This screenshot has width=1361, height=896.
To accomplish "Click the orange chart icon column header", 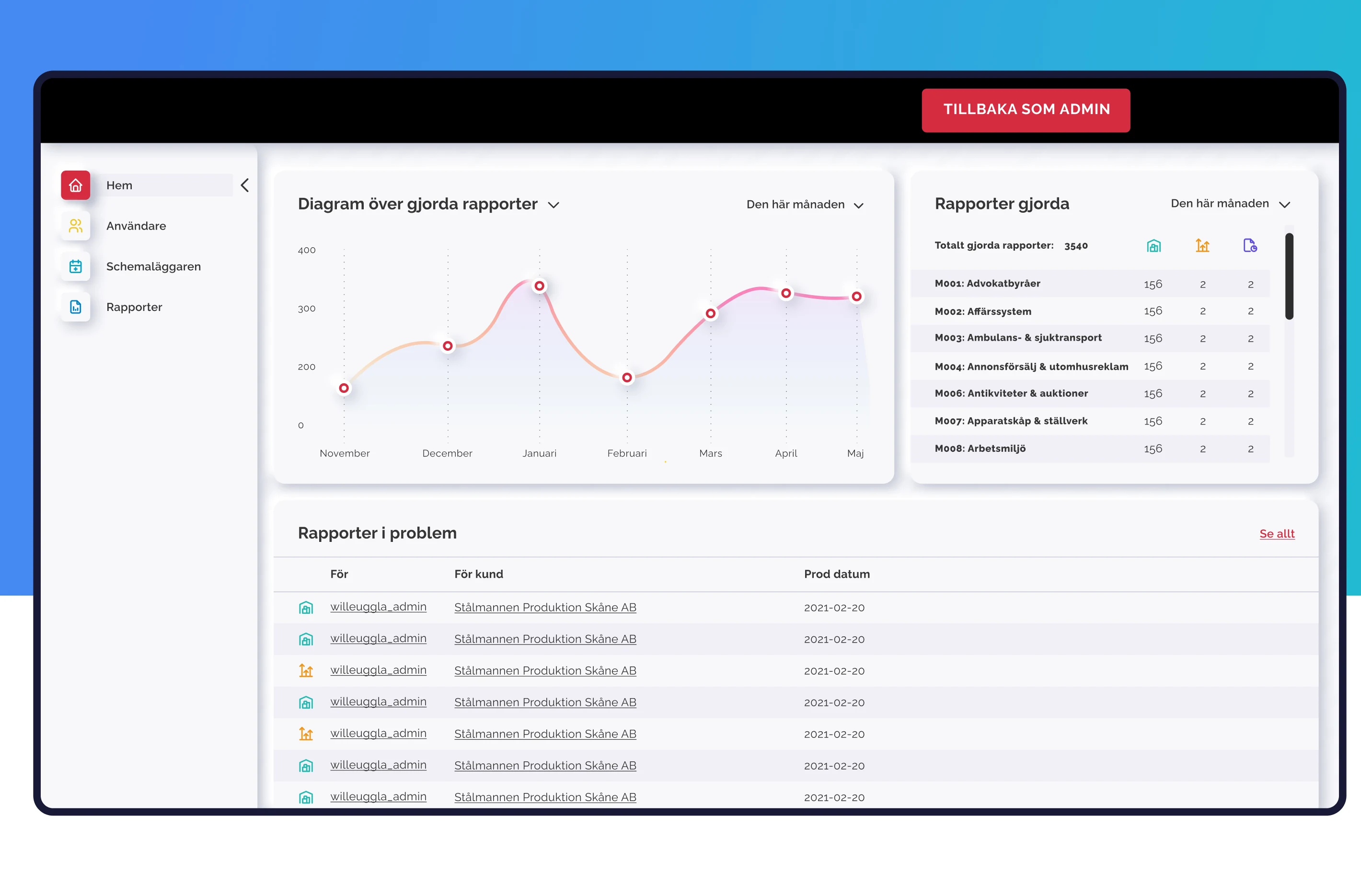I will [x=1202, y=246].
